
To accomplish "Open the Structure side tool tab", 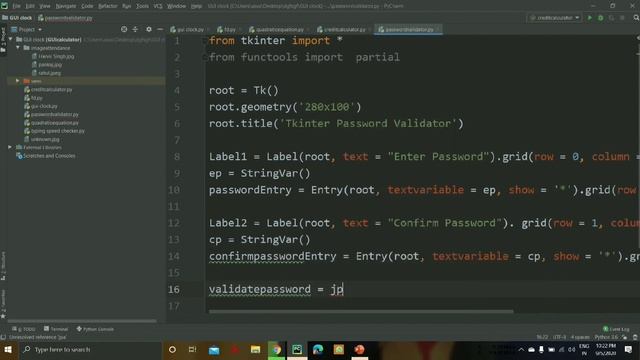I will point(3,265).
